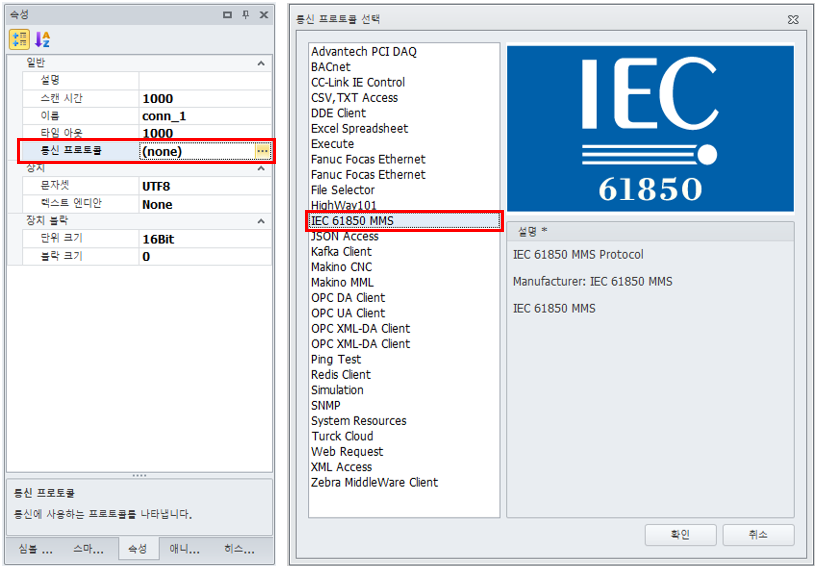The width and height of the screenshot is (818, 568).
Task: Collapse the 장치 블락 property category
Action: pyautogui.click(x=261, y=221)
